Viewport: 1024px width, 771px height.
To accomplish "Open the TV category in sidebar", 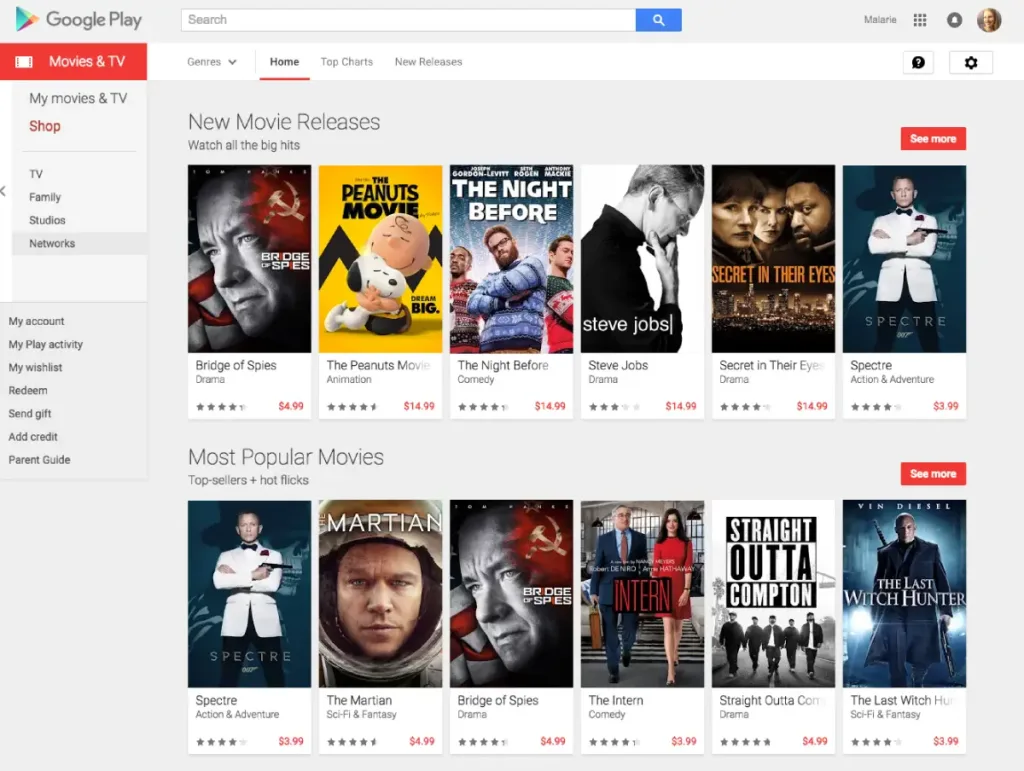I will [x=36, y=174].
